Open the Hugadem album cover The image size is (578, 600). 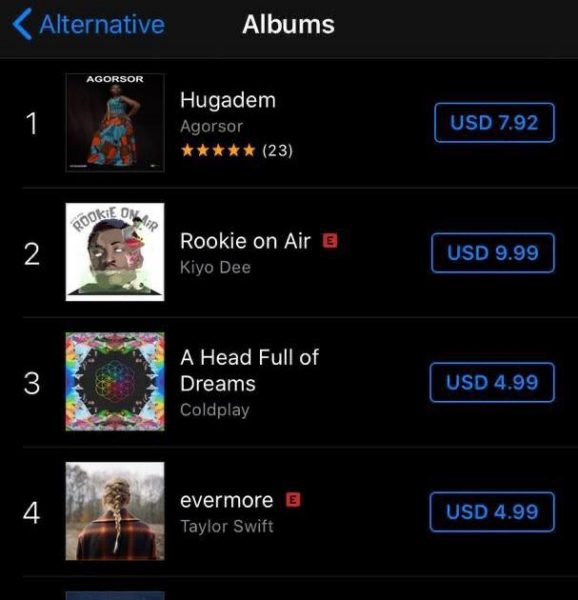pos(115,122)
